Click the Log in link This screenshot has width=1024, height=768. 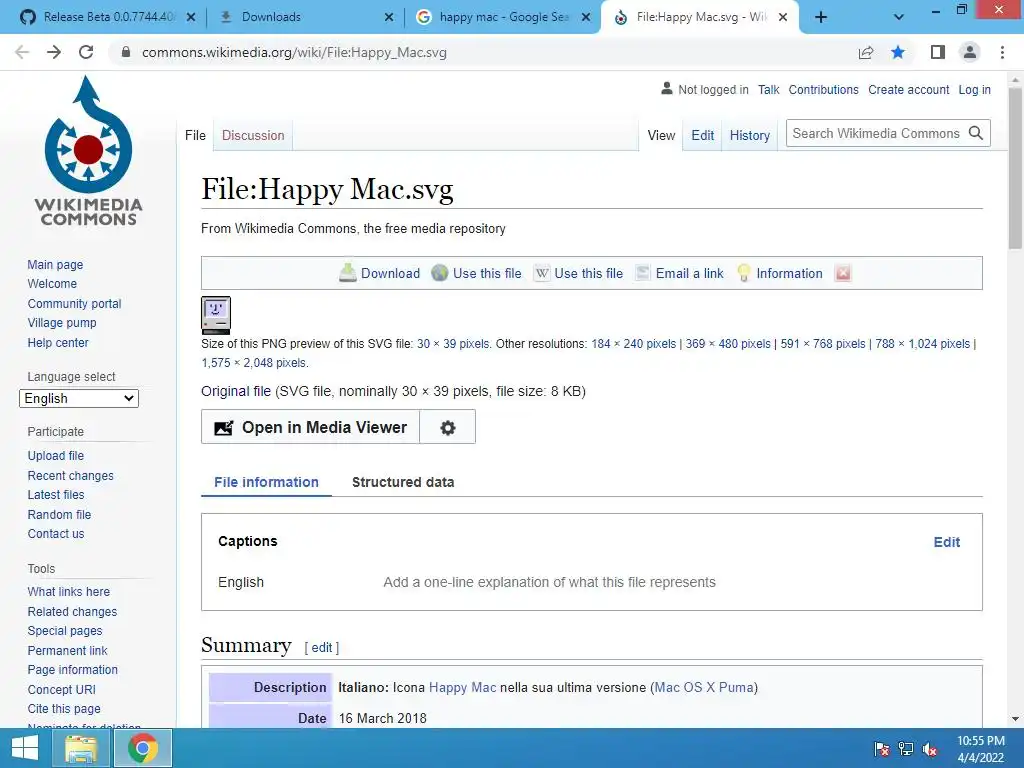[x=974, y=89]
